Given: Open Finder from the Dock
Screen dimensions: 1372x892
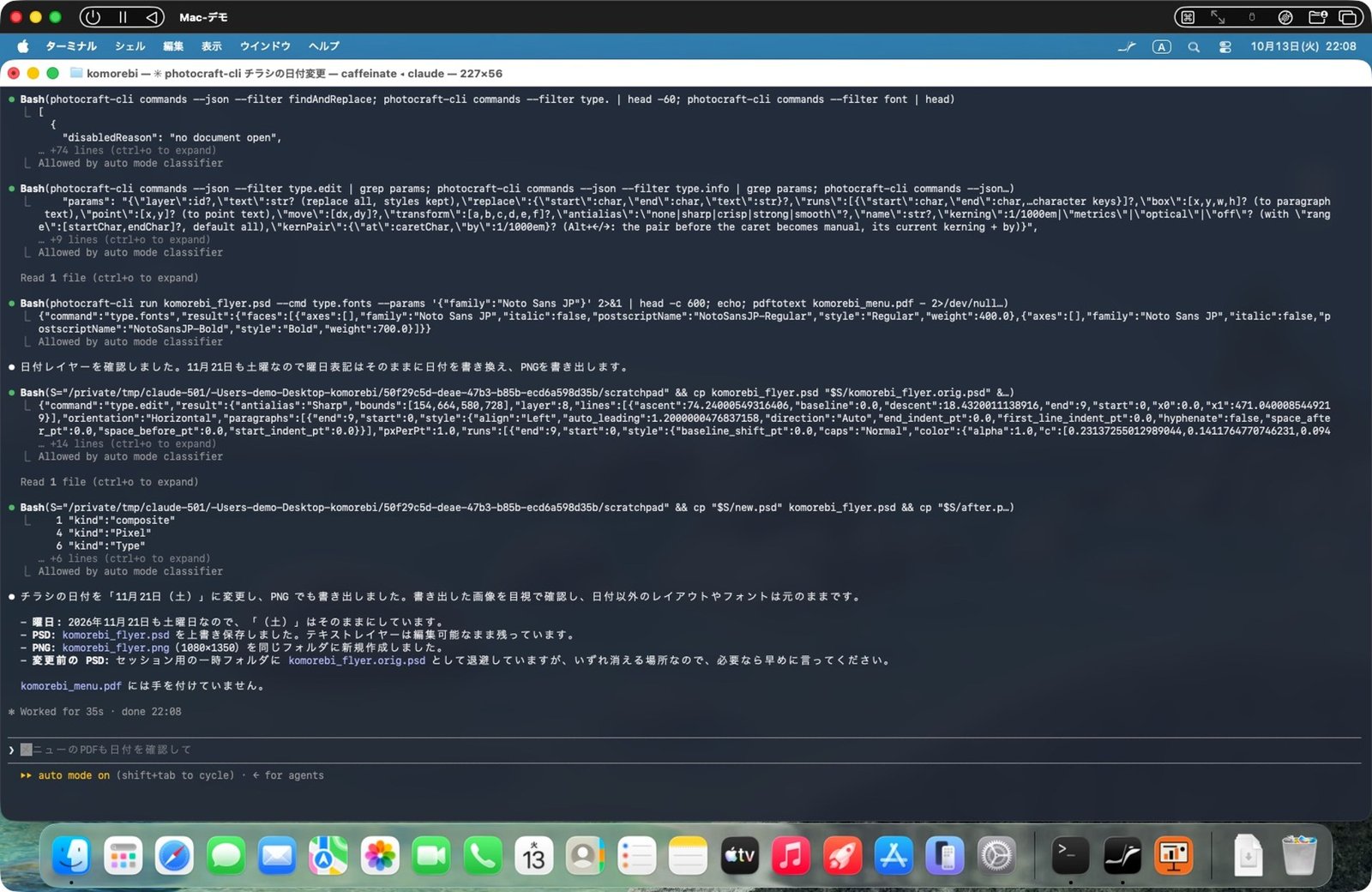Looking at the screenshot, I should [x=71, y=855].
